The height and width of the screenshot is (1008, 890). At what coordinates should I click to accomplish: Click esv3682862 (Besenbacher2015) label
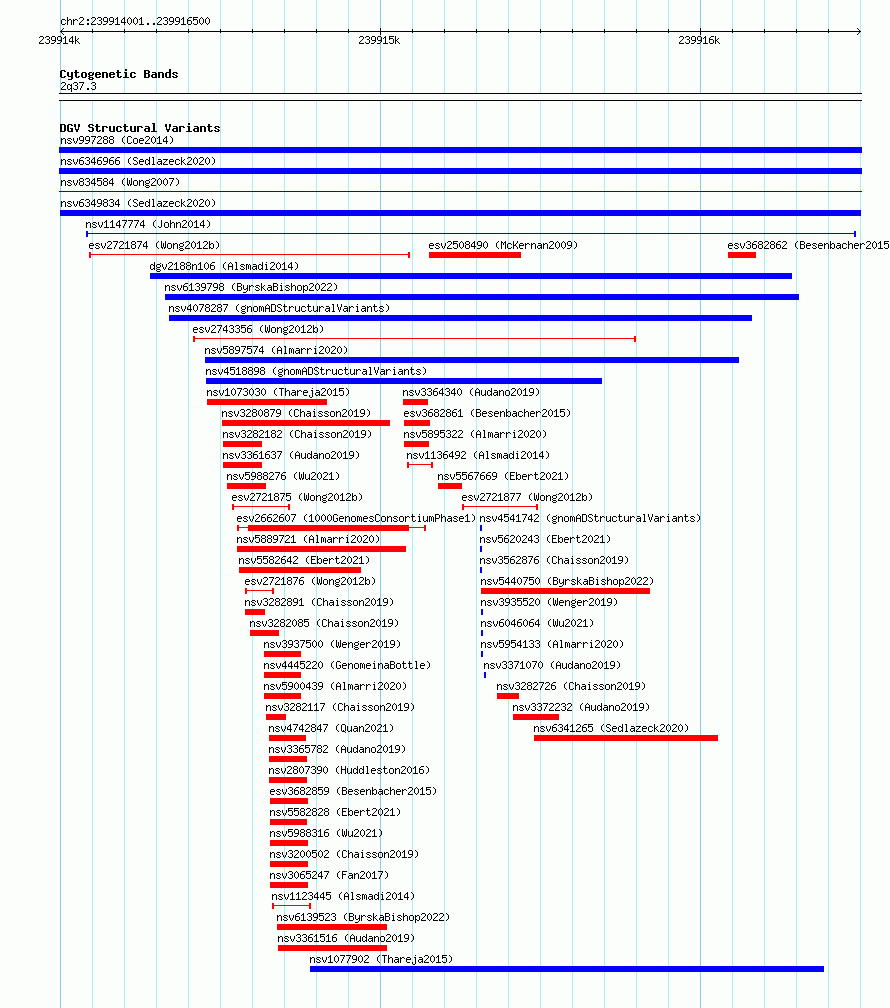coord(808,245)
